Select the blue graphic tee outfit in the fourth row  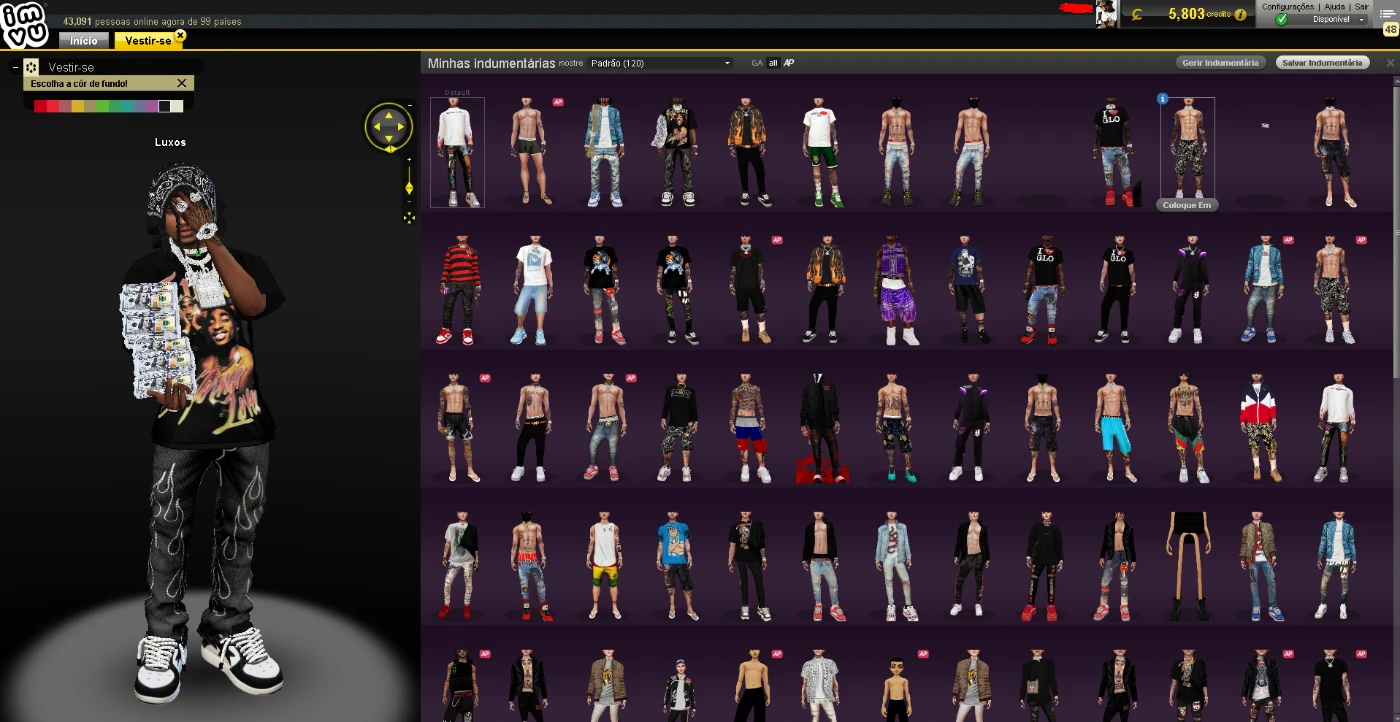(x=676, y=566)
